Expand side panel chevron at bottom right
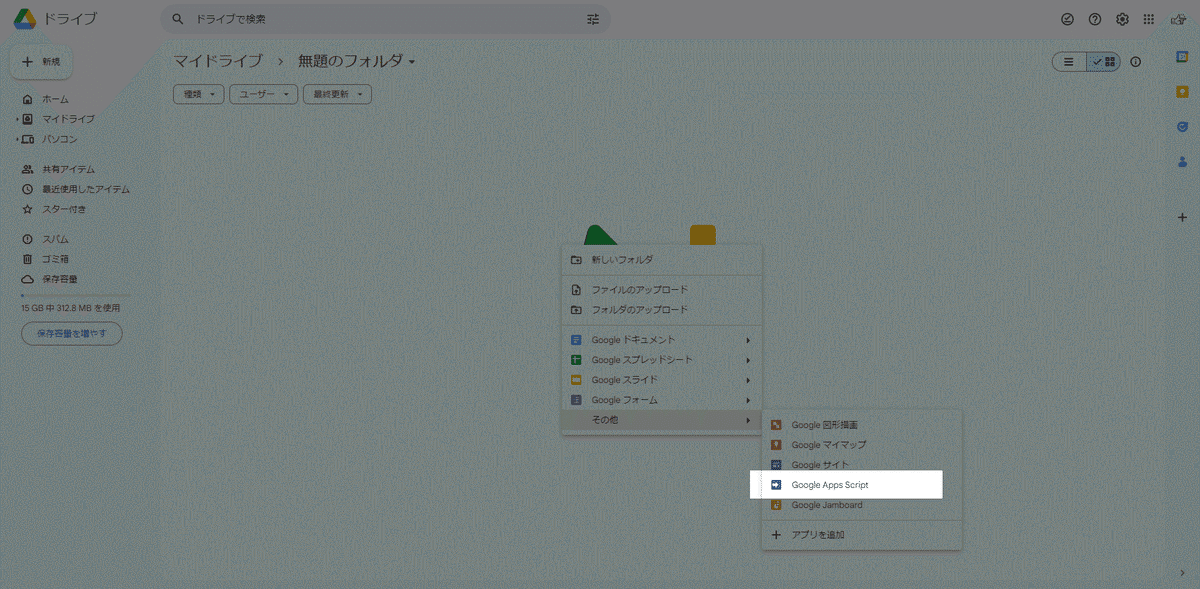The image size is (1200, 589). (x=1182, y=572)
